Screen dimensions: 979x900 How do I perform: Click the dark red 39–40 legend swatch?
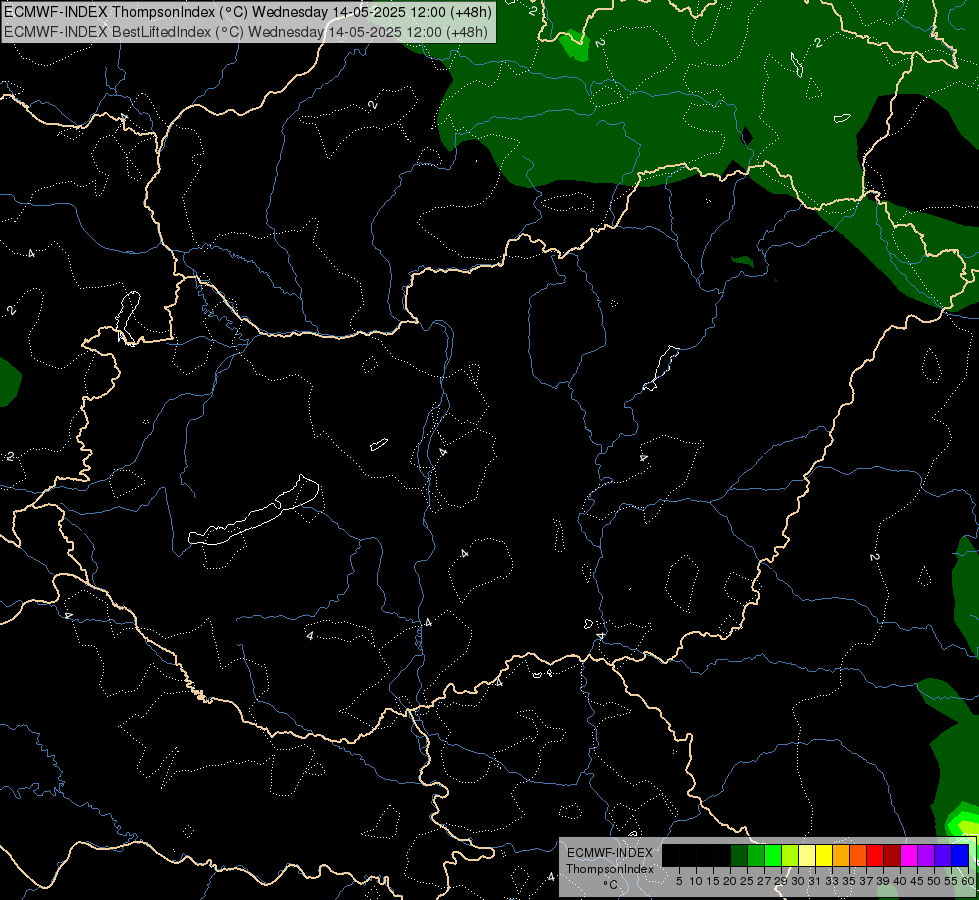click(x=892, y=855)
